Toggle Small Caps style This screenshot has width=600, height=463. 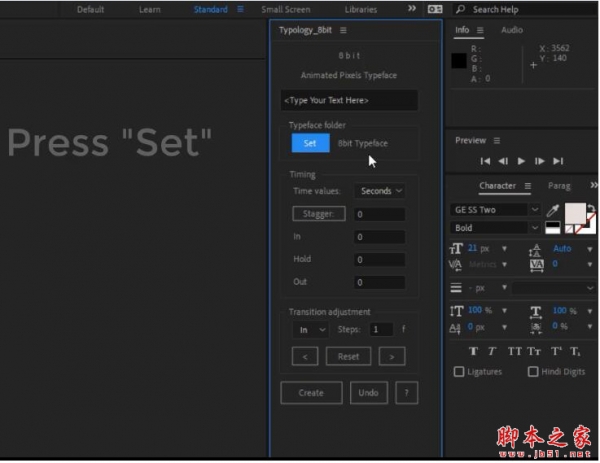[534, 352]
